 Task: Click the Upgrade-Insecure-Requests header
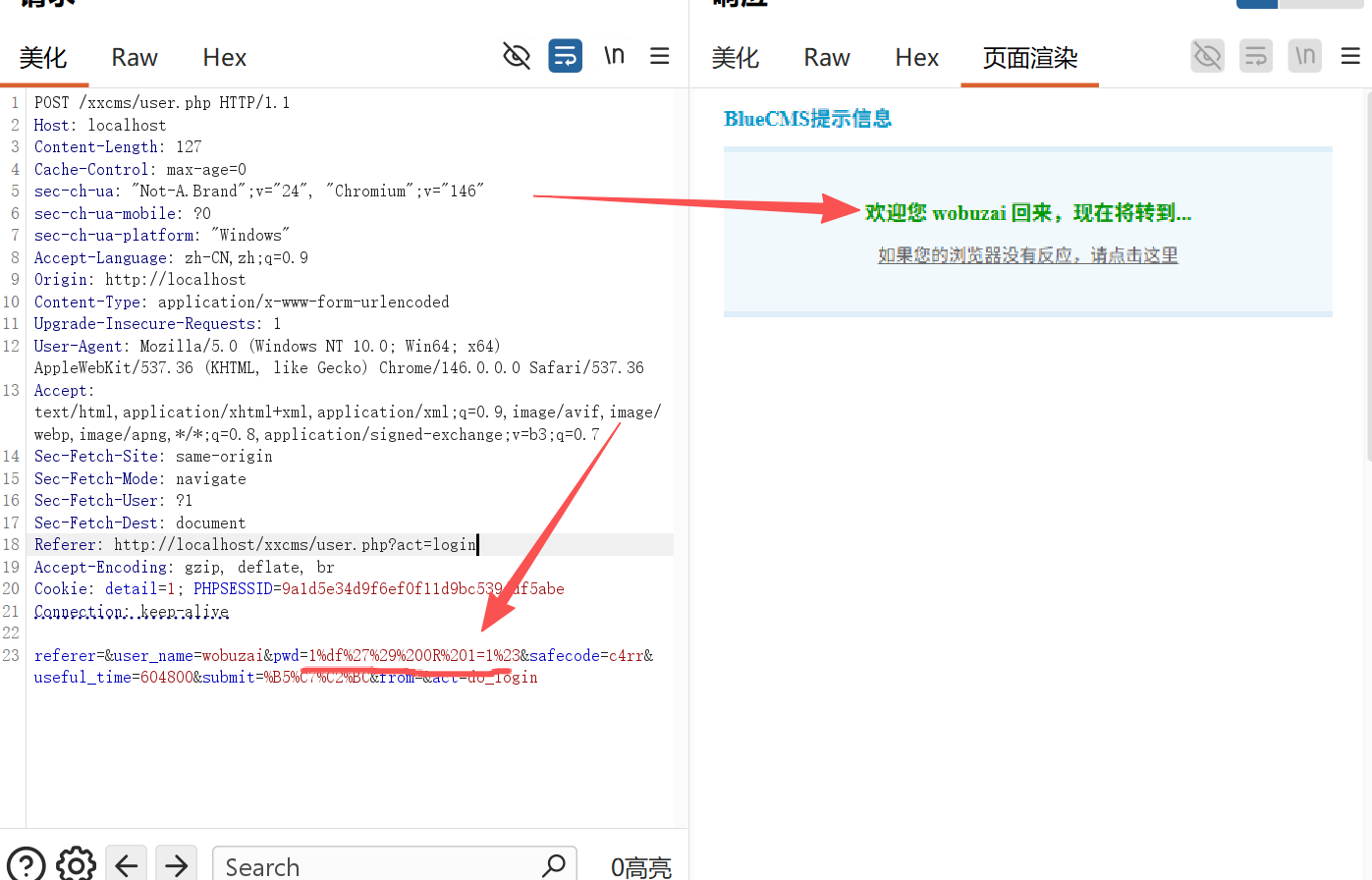coord(158,324)
